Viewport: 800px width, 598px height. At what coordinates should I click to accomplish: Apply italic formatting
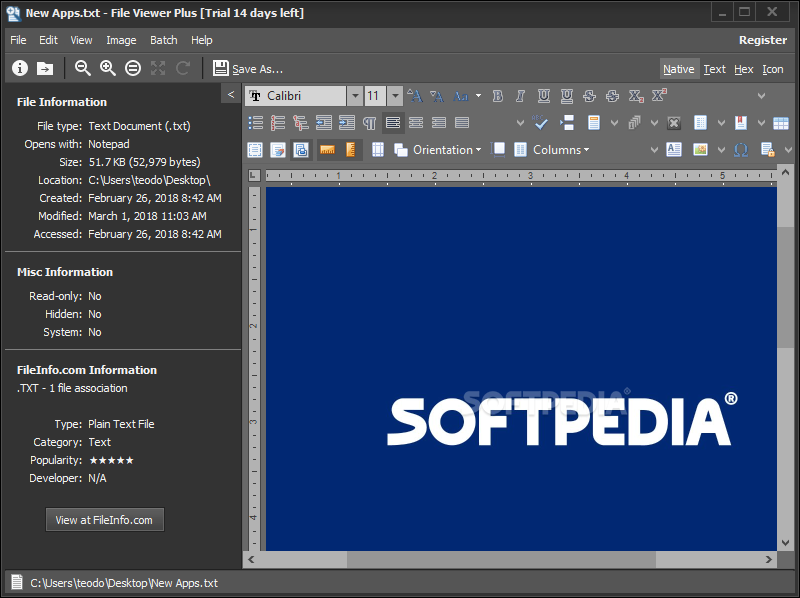[520, 95]
